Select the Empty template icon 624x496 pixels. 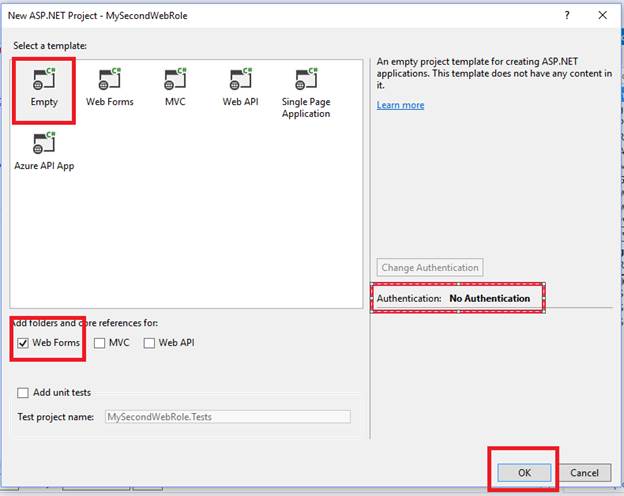pyautogui.click(x=44, y=88)
